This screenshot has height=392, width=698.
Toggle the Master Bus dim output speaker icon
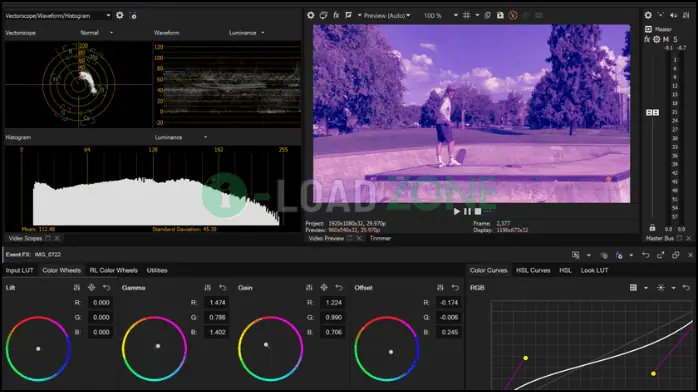(x=674, y=15)
